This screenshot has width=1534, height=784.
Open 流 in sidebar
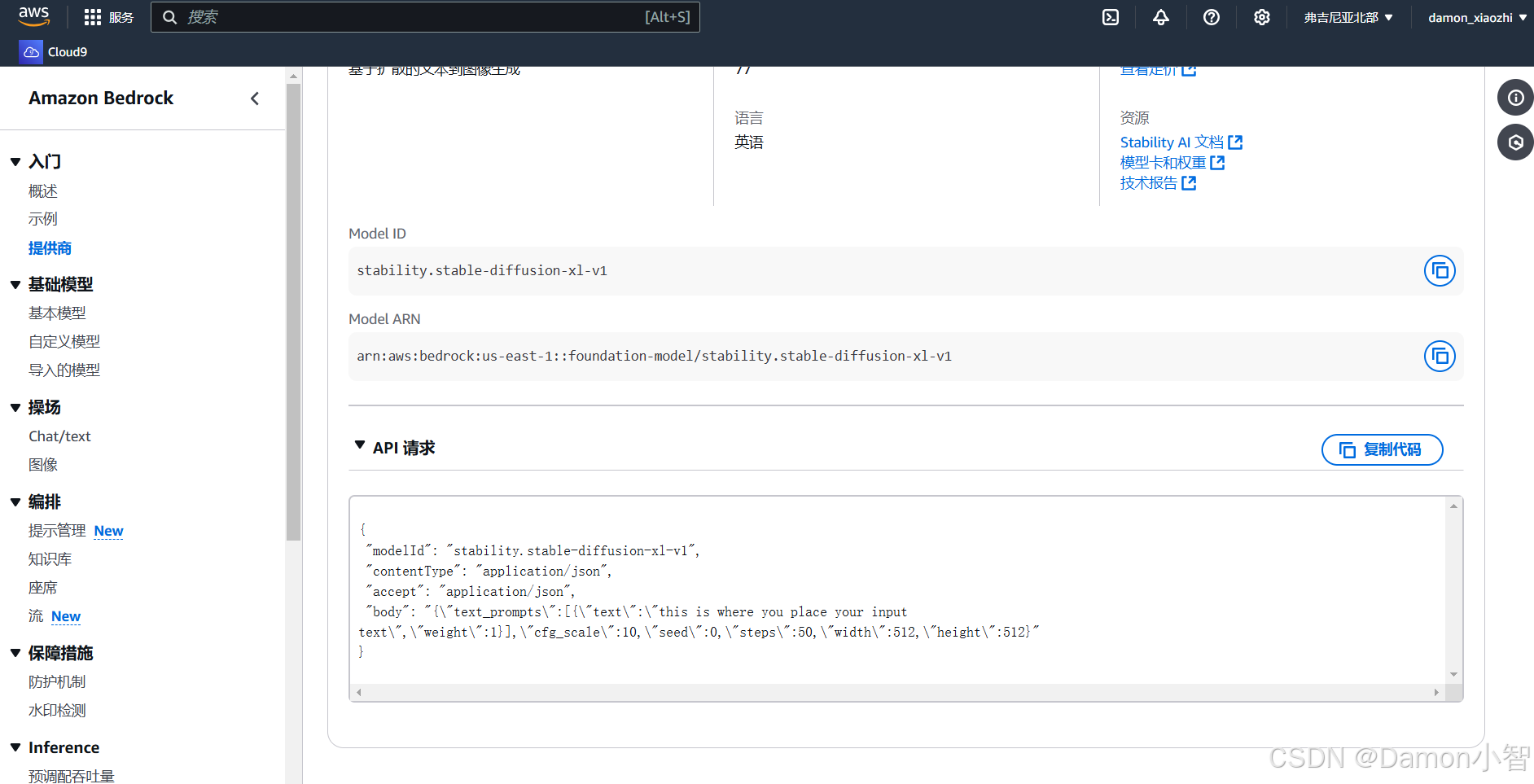click(x=36, y=616)
